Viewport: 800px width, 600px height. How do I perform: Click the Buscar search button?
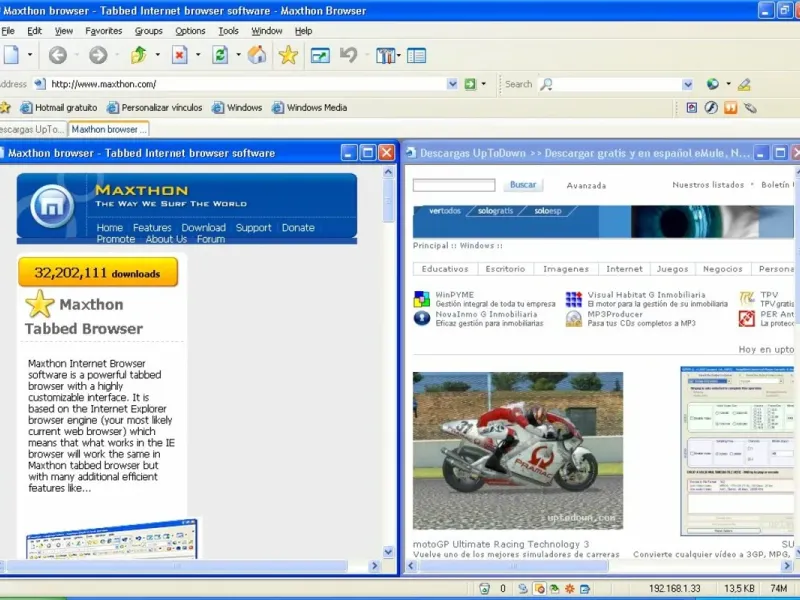pyautogui.click(x=523, y=185)
